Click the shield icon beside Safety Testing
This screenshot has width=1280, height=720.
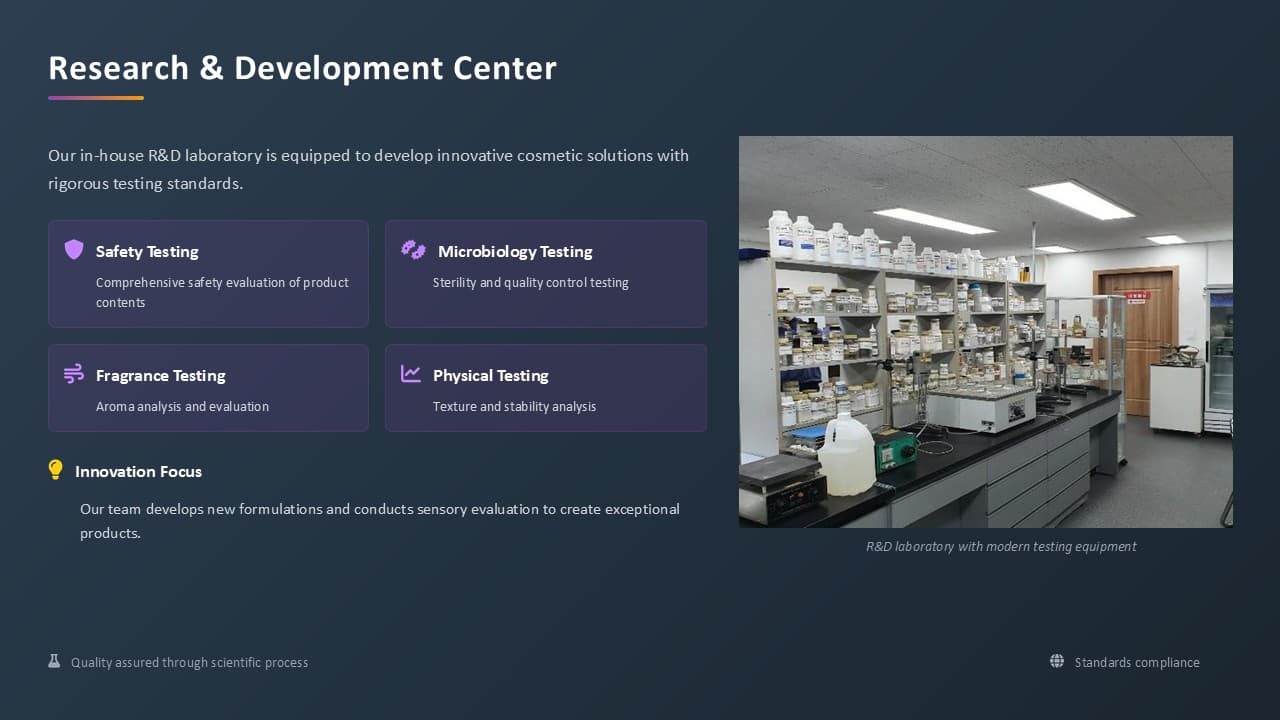(74, 250)
